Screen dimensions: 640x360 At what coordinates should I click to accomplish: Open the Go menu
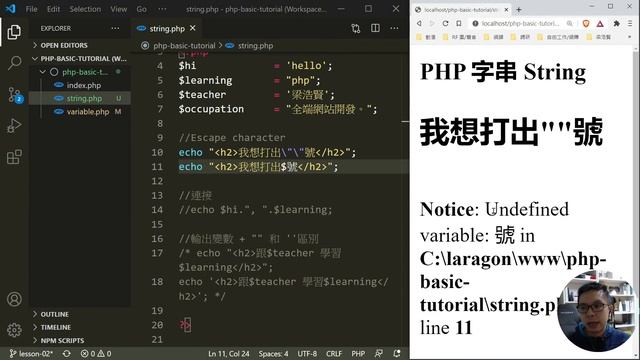(141, 9)
